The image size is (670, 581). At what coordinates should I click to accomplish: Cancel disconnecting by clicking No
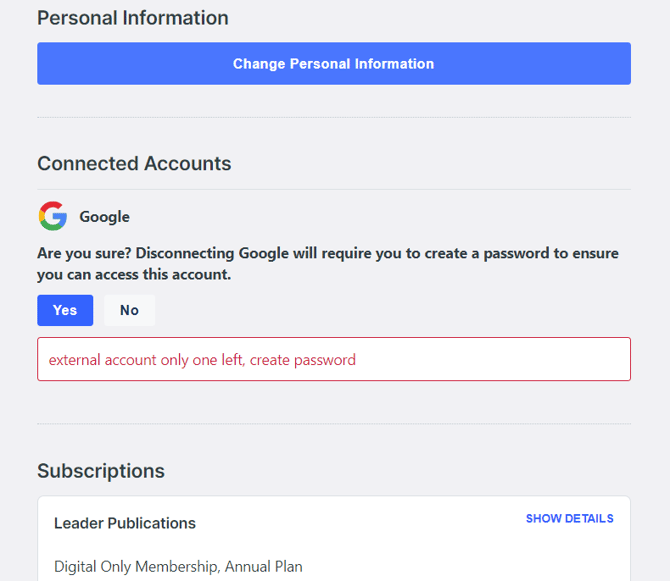129,310
